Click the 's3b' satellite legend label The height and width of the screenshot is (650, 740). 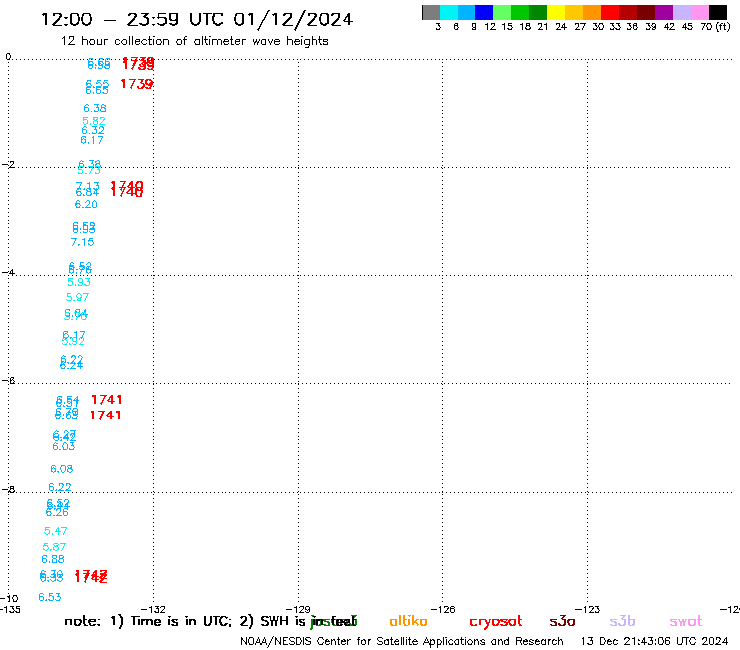point(622,621)
